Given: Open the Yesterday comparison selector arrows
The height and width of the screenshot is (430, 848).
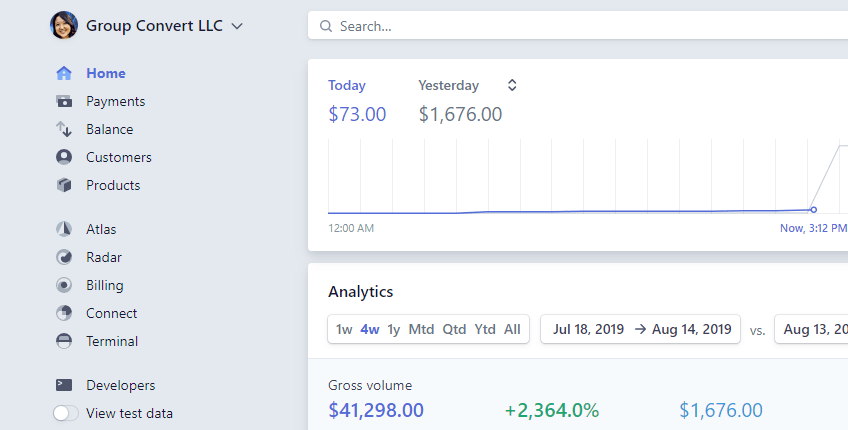Looking at the screenshot, I should [x=512, y=85].
